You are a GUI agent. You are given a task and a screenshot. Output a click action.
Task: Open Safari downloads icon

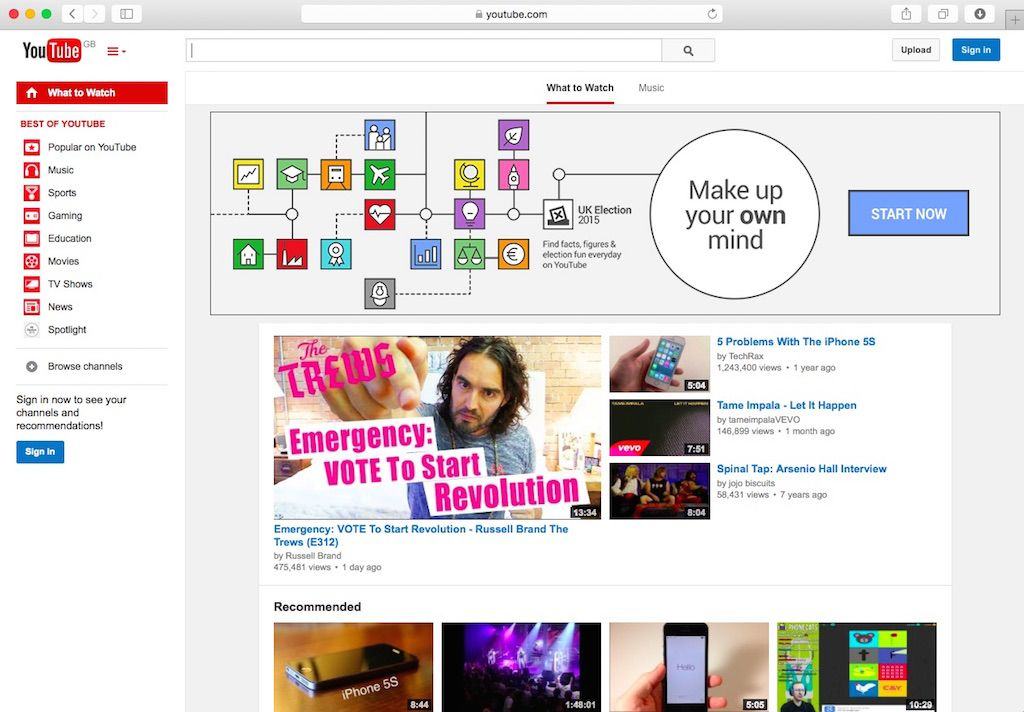tap(980, 14)
